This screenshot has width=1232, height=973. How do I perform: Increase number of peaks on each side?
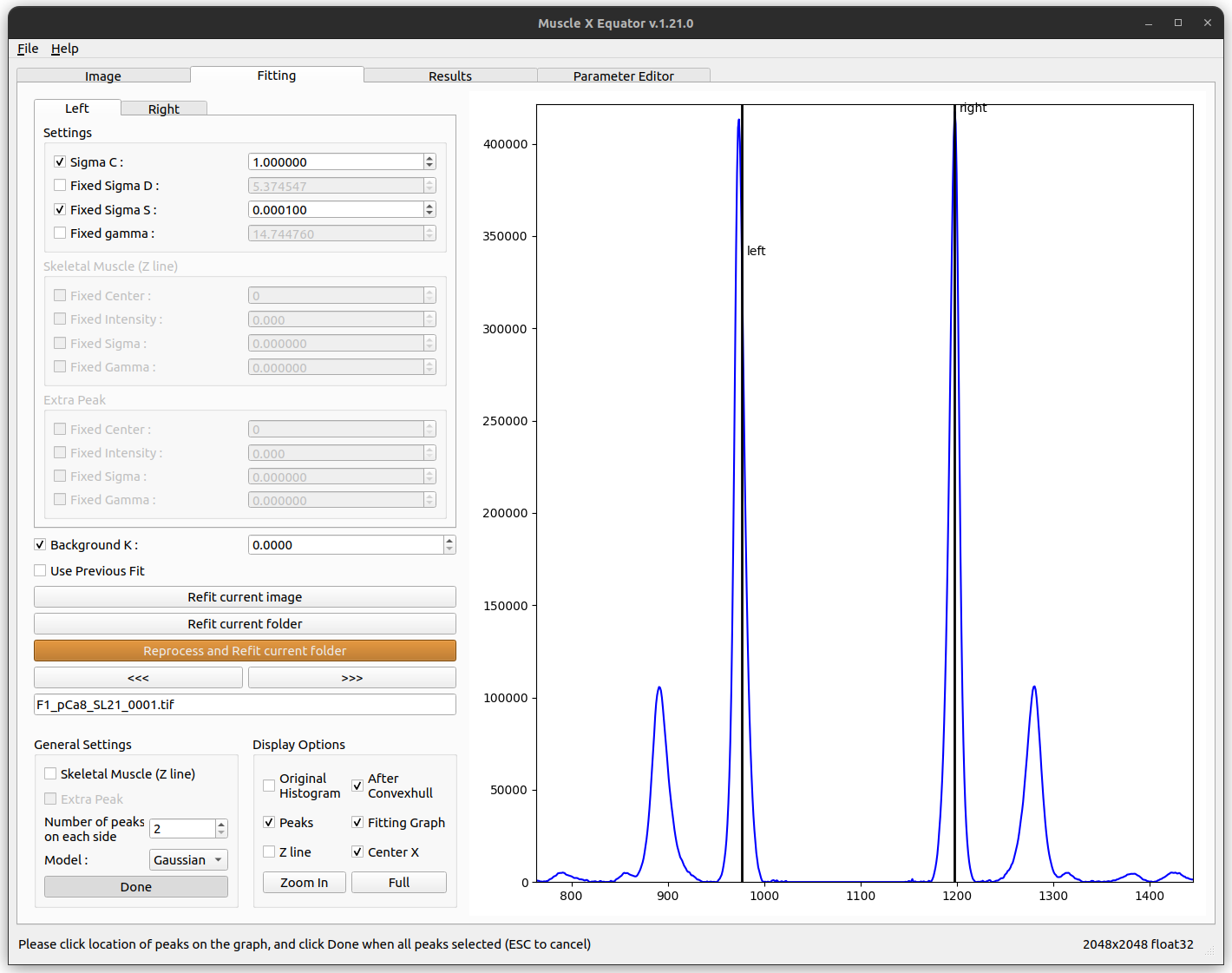(x=221, y=825)
